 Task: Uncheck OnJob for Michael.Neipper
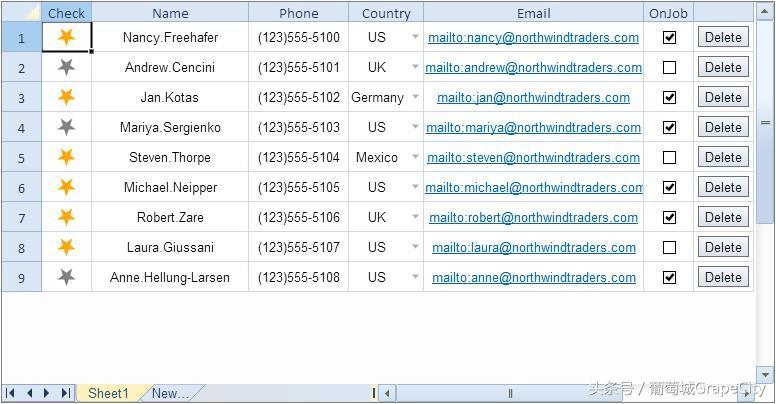click(x=669, y=187)
